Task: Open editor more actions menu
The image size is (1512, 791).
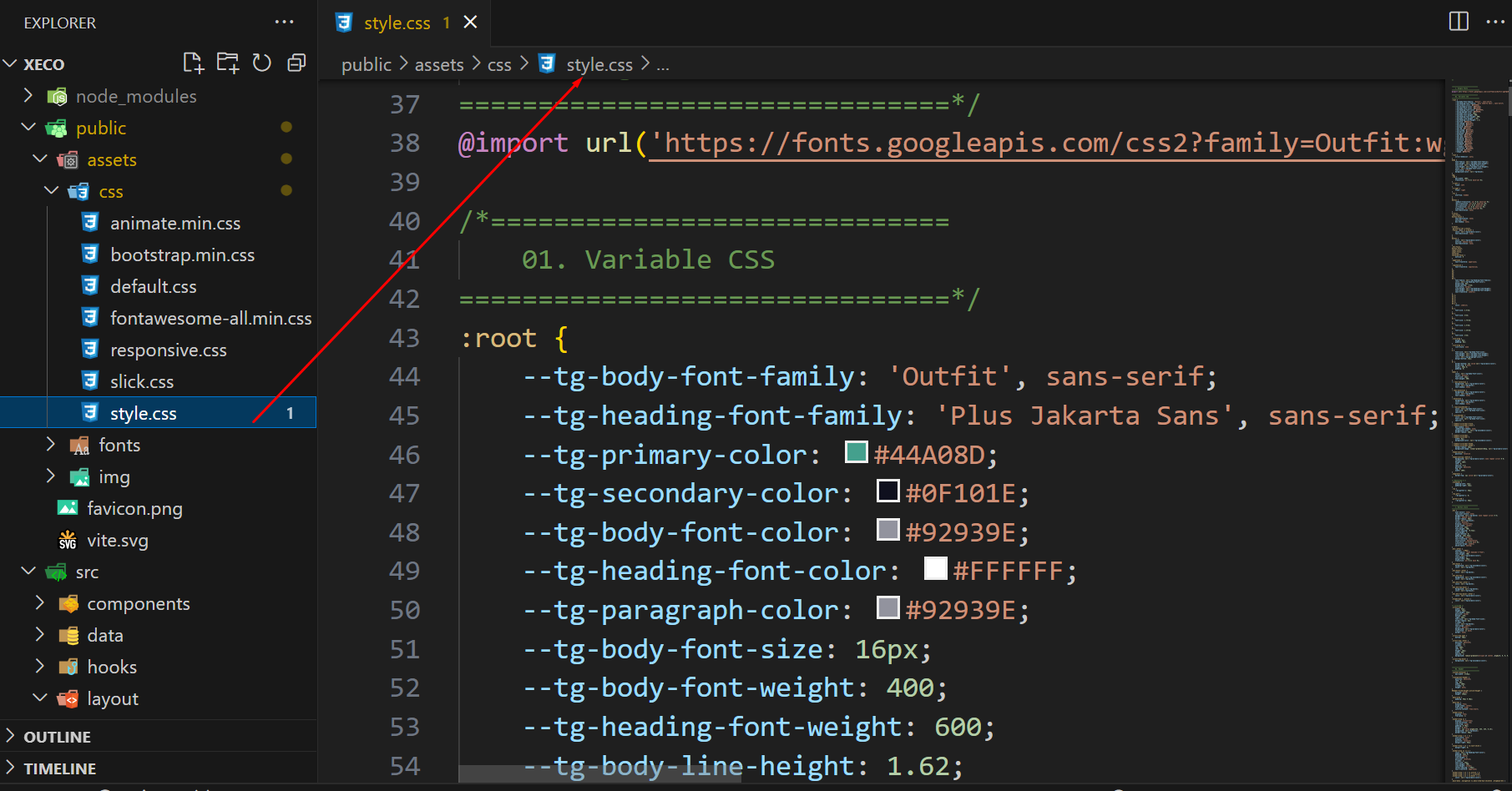Action: (x=1495, y=22)
